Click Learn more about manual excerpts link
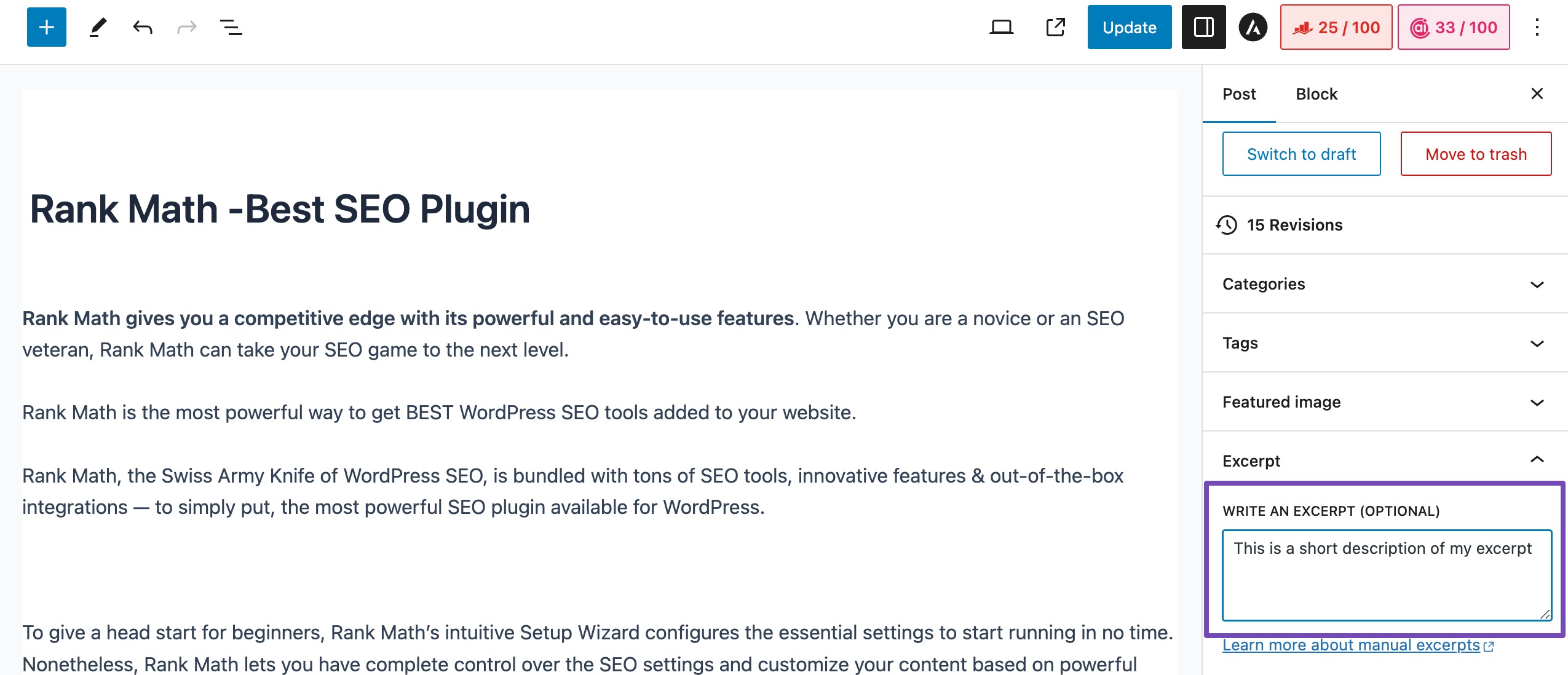This screenshot has height=675, width=1568. [1351, 645]
